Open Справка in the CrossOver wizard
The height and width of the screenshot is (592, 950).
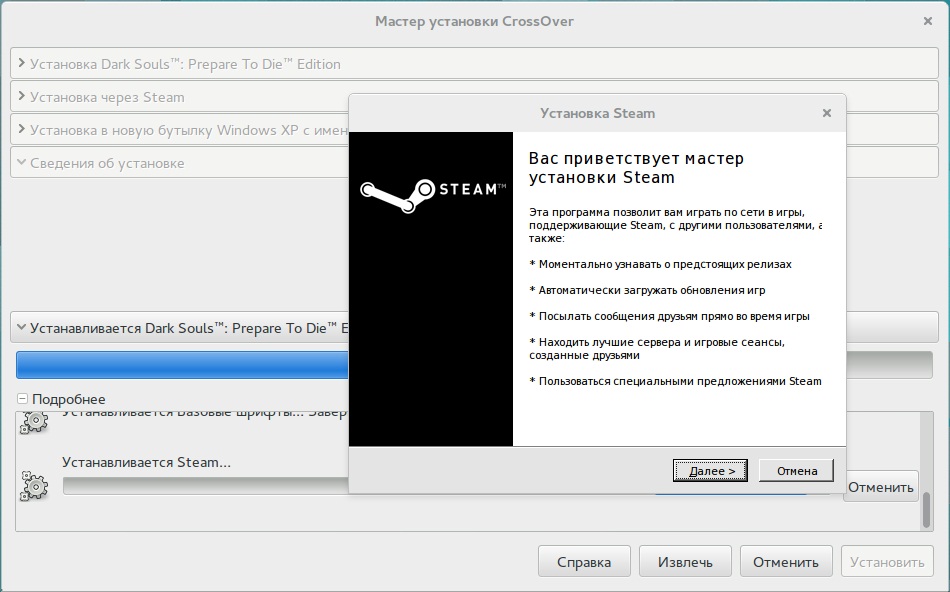point(584,562)
